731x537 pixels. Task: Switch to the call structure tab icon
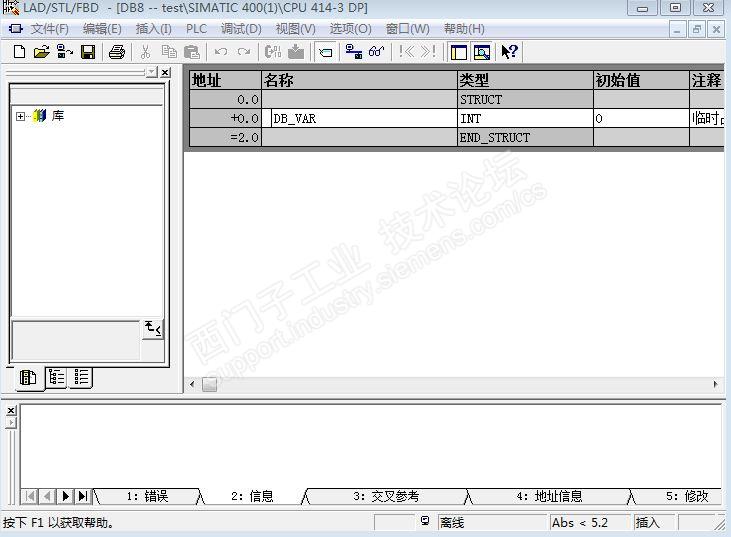(56, 377)
